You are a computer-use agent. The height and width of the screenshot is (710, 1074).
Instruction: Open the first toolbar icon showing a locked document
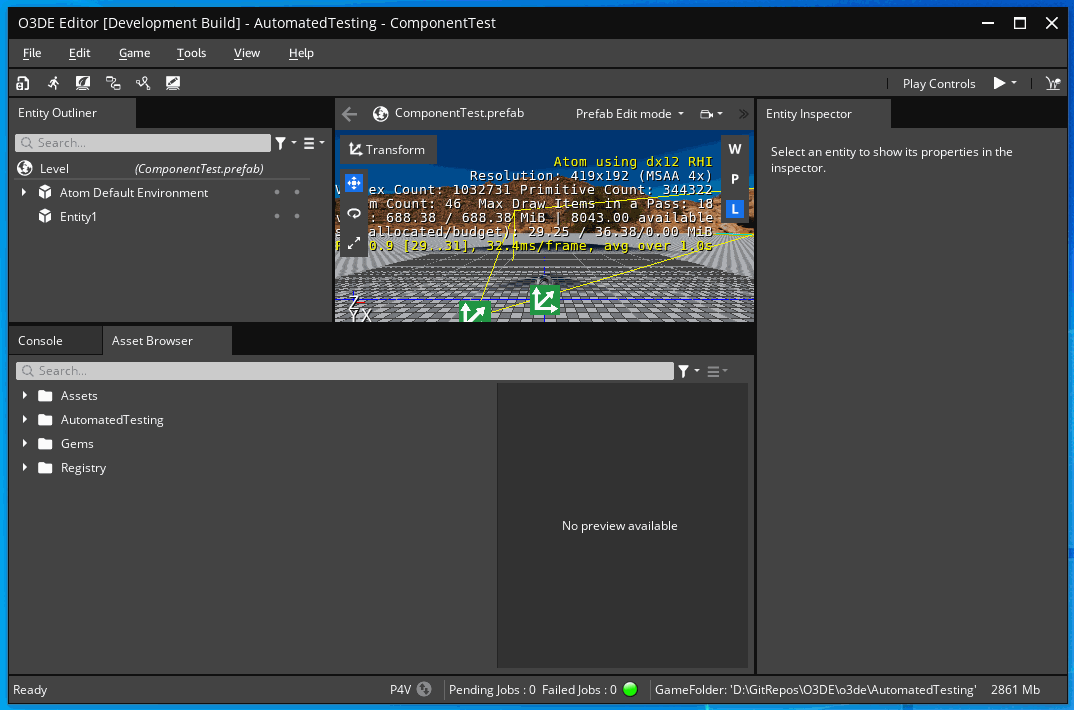pos(23,83)
